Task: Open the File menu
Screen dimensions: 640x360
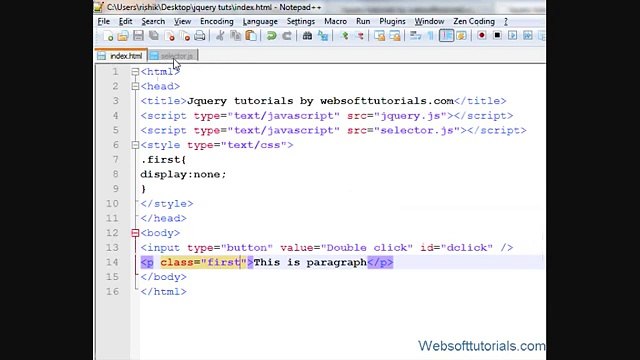Action: [x=104, y=21]
